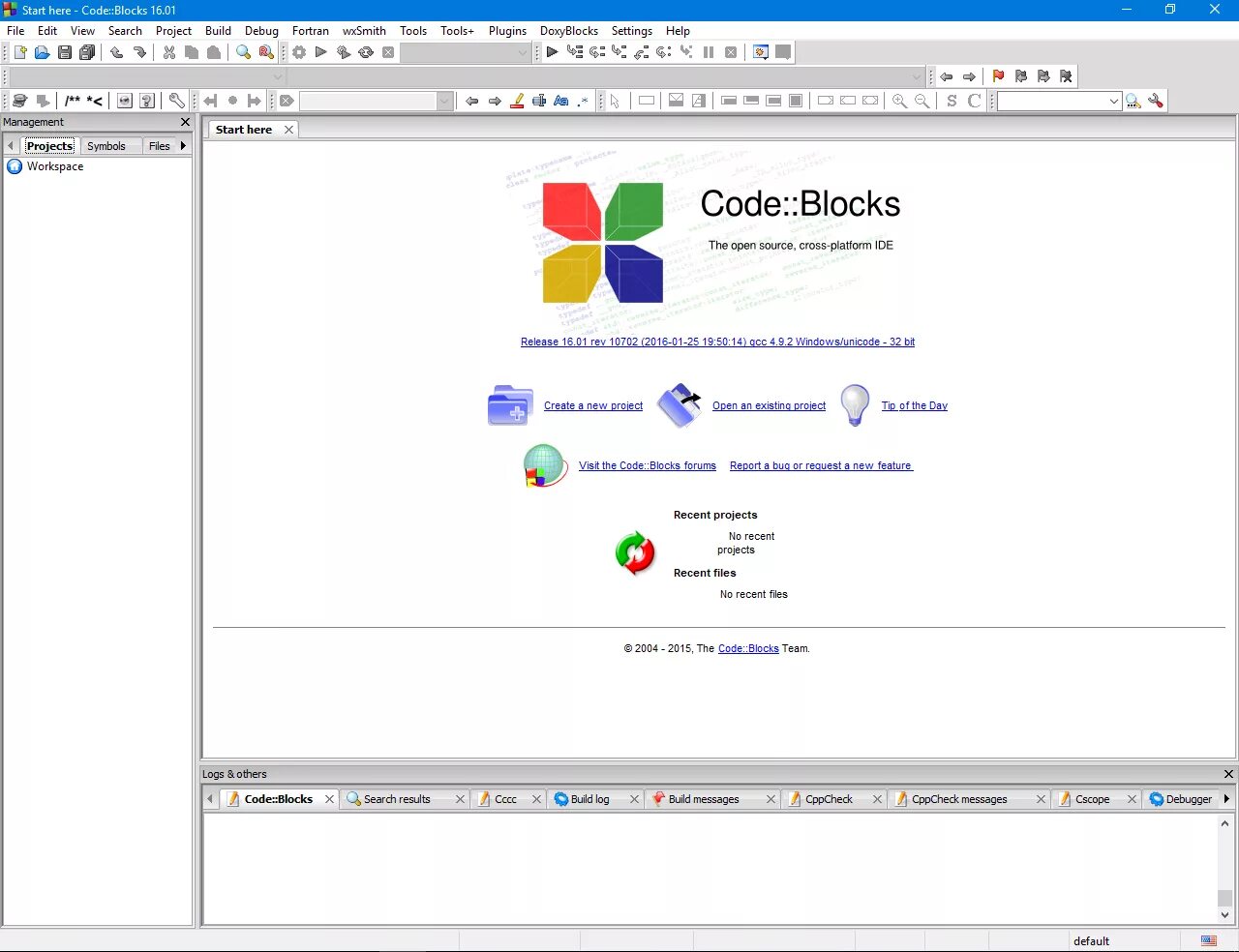
Task: Reveal earlier Management tabs with left arrow
Action: click(11, 146)
